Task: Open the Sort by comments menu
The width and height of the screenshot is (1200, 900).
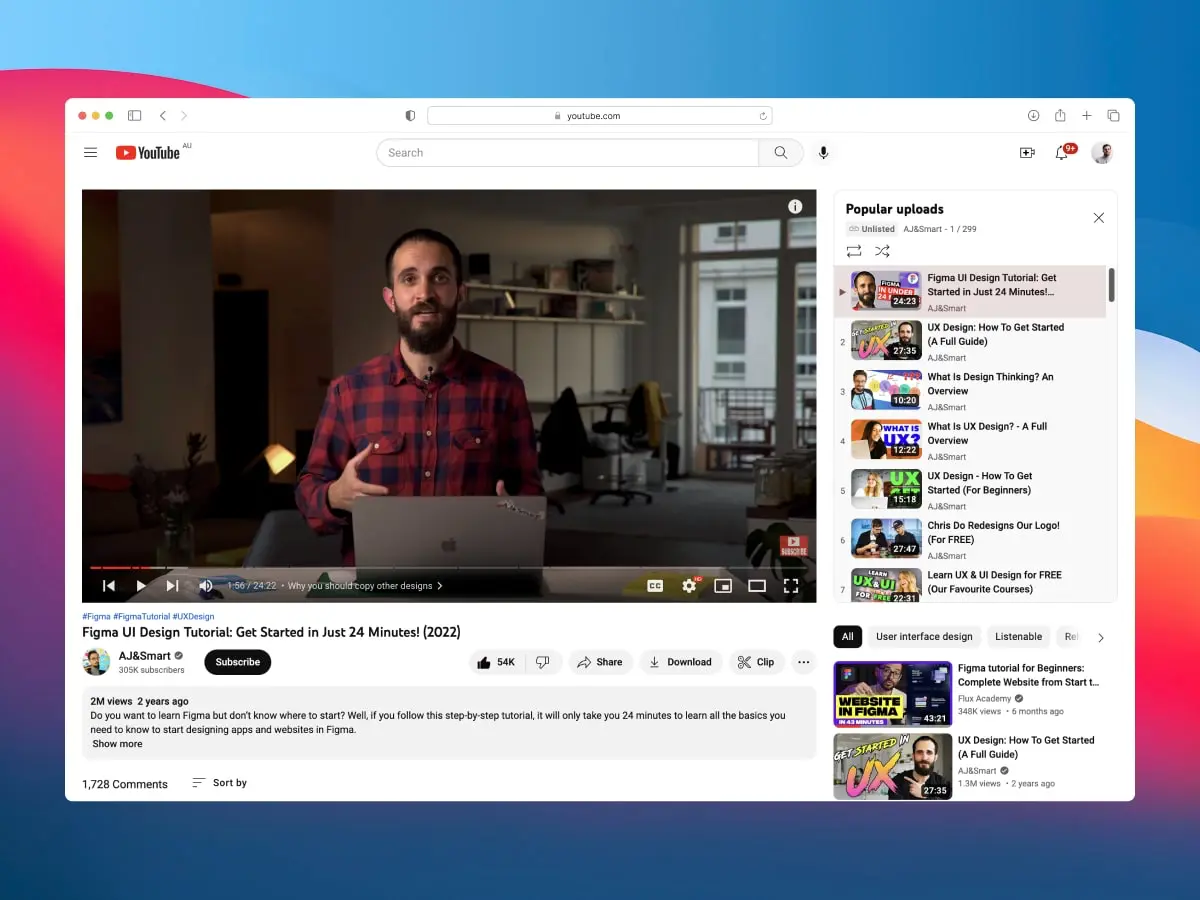Action: click(219, 783)
